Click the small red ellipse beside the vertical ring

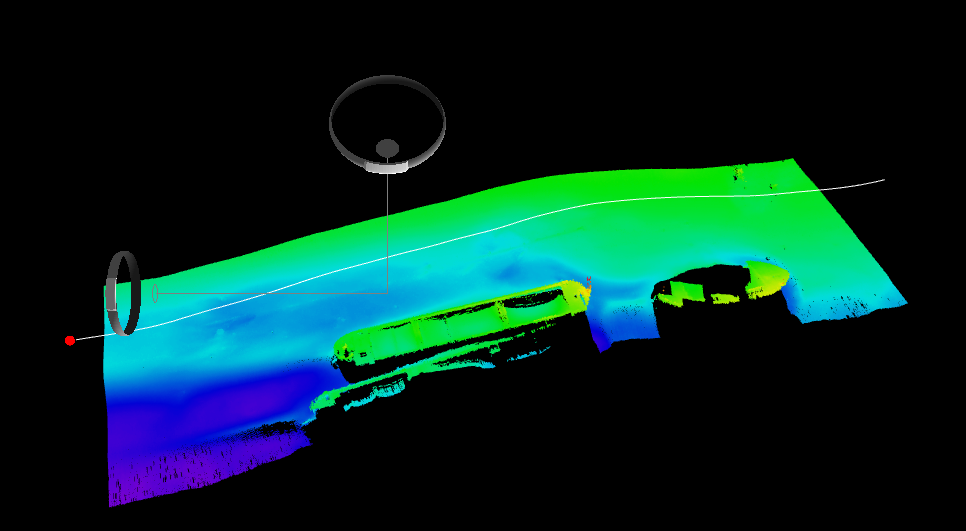[x=155, y=293]
